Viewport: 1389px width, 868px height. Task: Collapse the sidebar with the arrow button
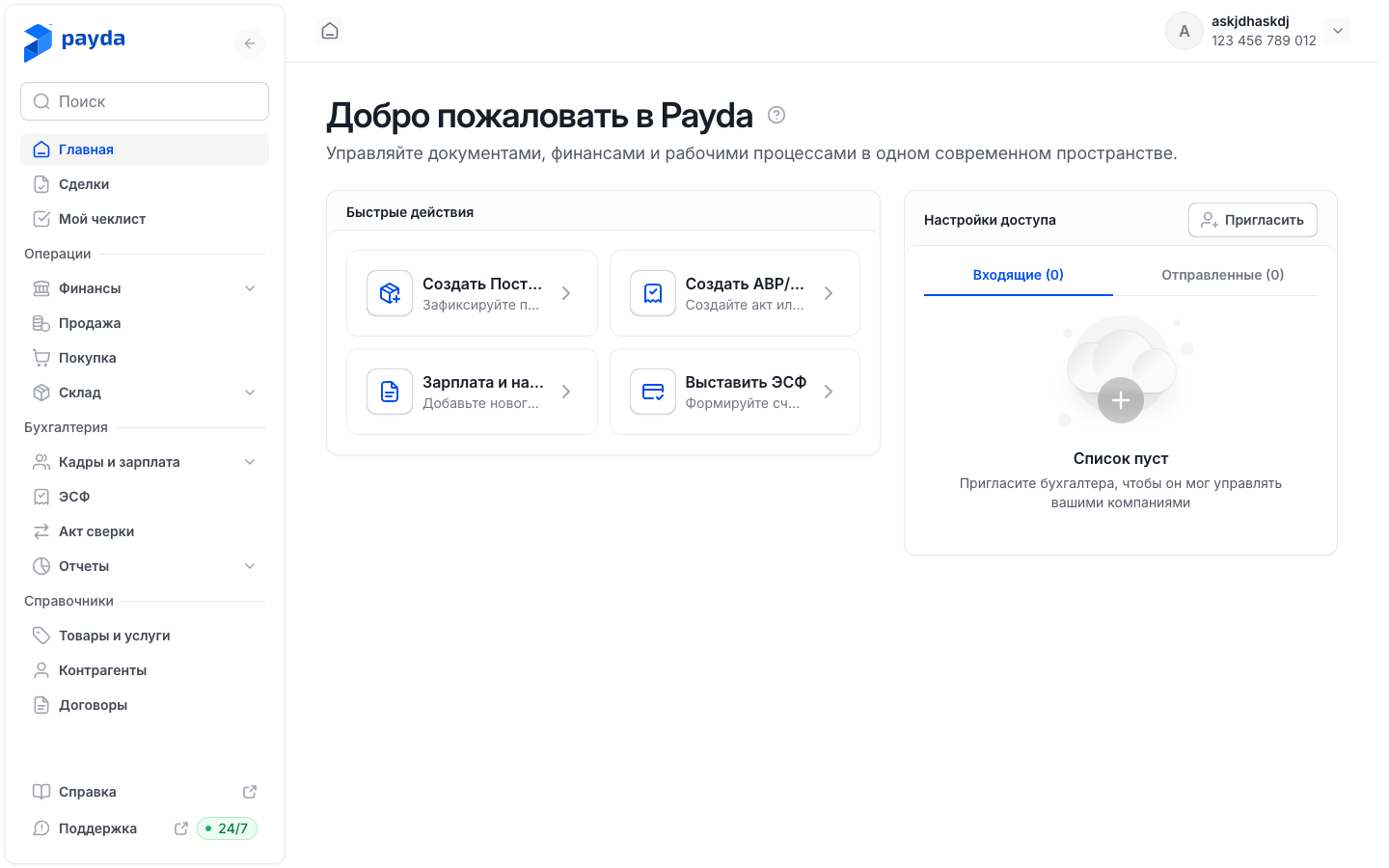(x=250, y=43)
